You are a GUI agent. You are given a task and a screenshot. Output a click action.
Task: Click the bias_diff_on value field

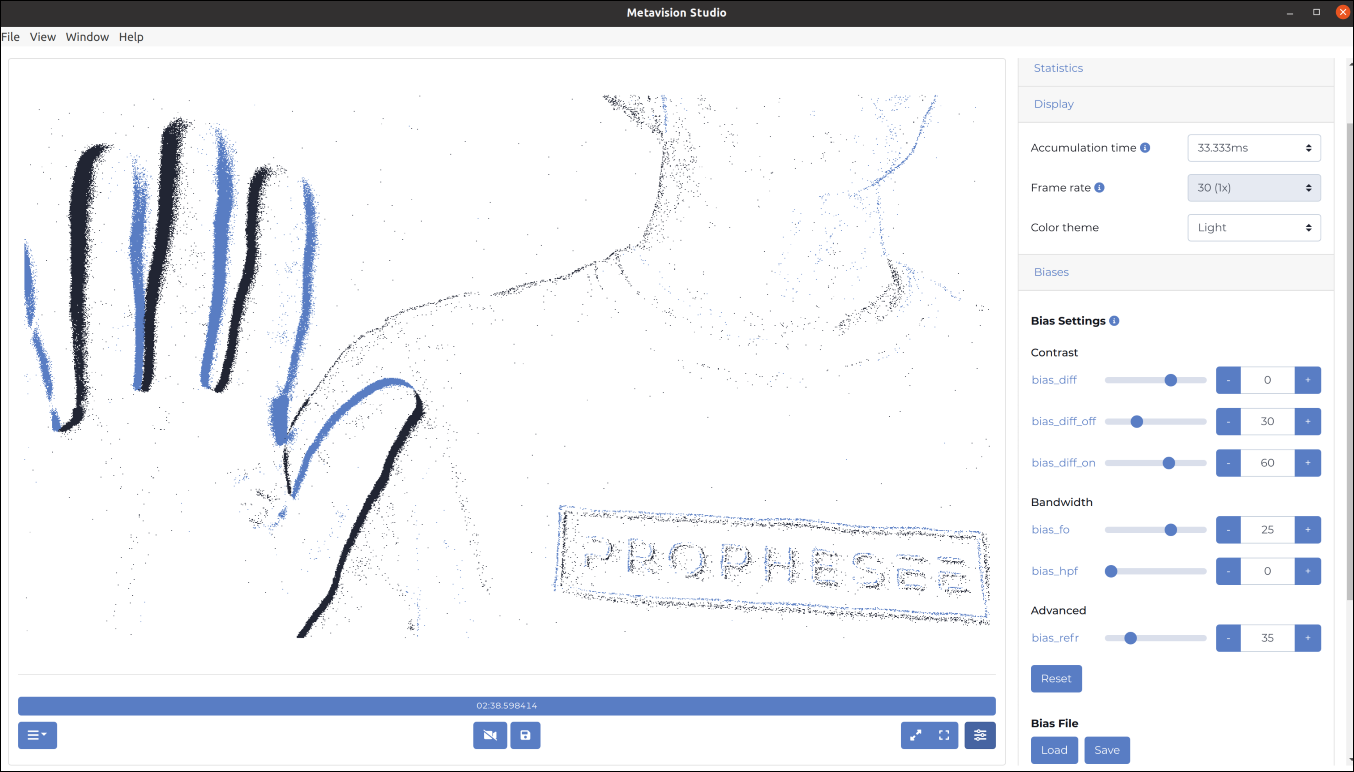tap(1268, 463)
